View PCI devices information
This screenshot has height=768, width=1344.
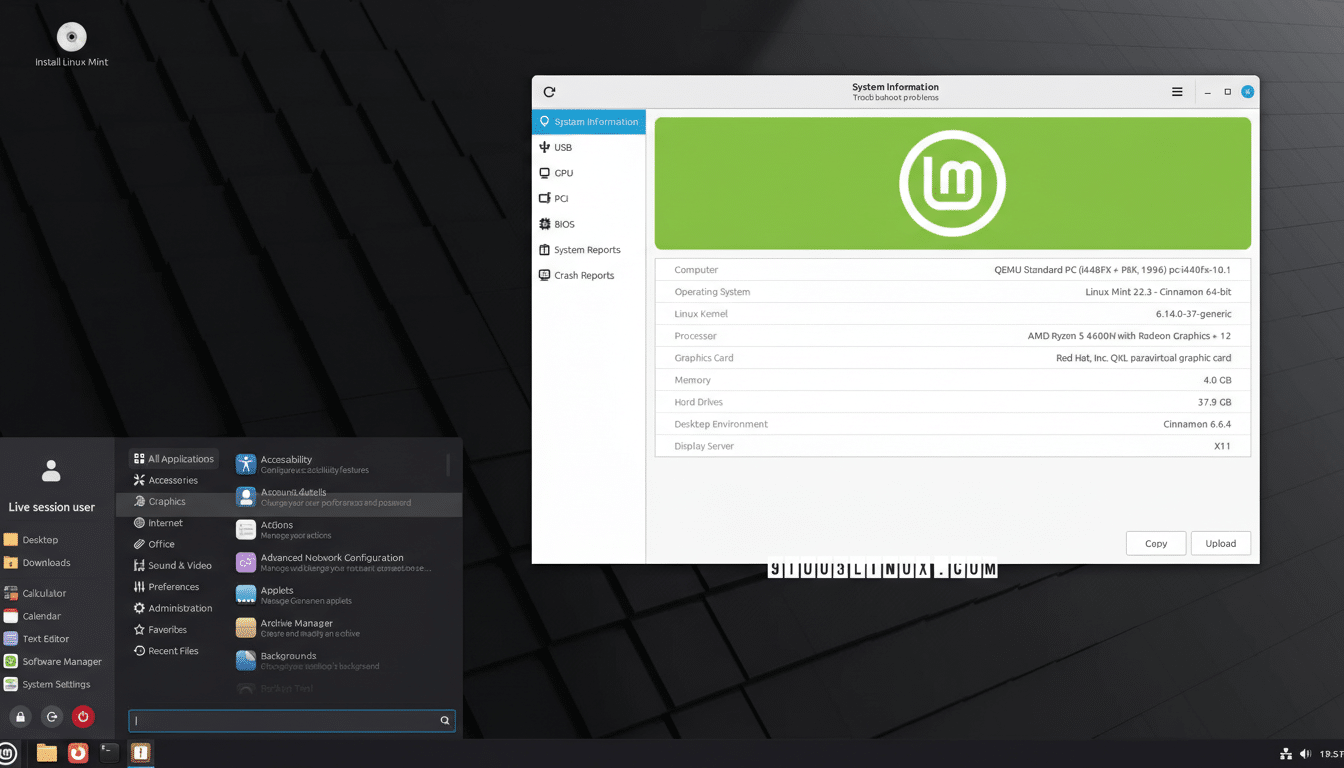pos(560,198)
